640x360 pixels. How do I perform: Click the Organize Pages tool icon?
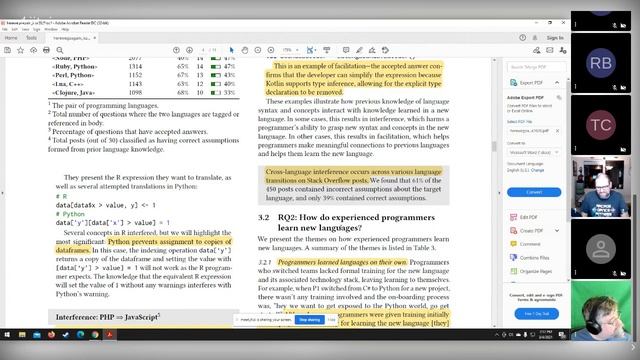point(513,271)
